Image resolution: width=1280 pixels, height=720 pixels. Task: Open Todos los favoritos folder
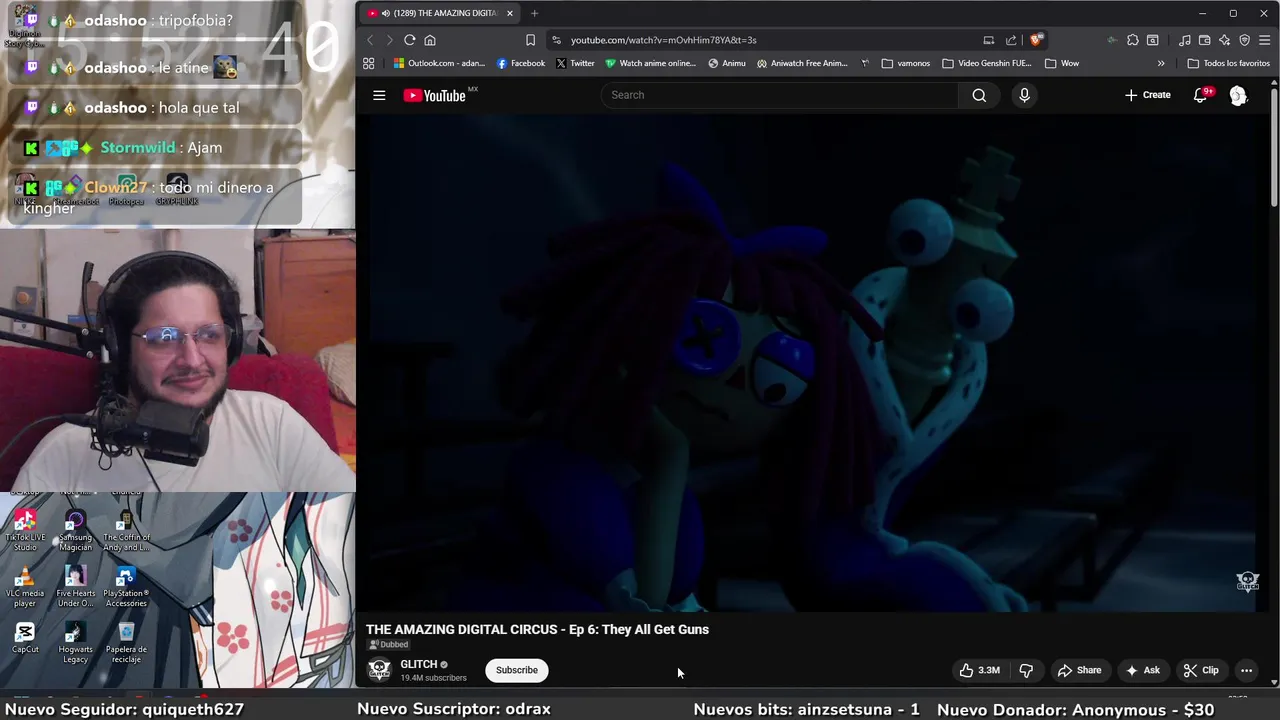pyautogui.click(x=1229, y=63)
